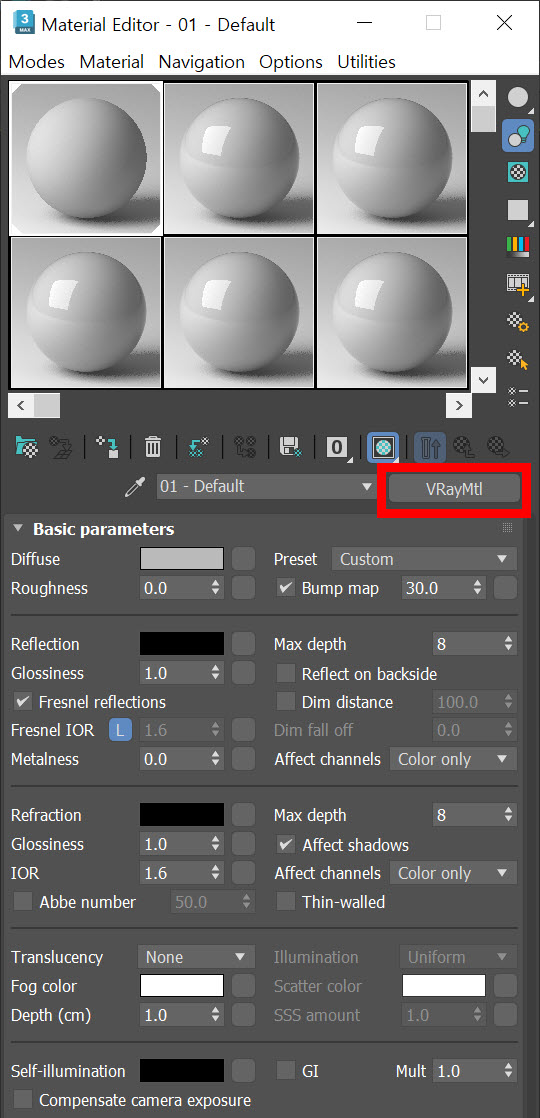
Task: Toggle the checkered Background icon
Action: [518, 172]
